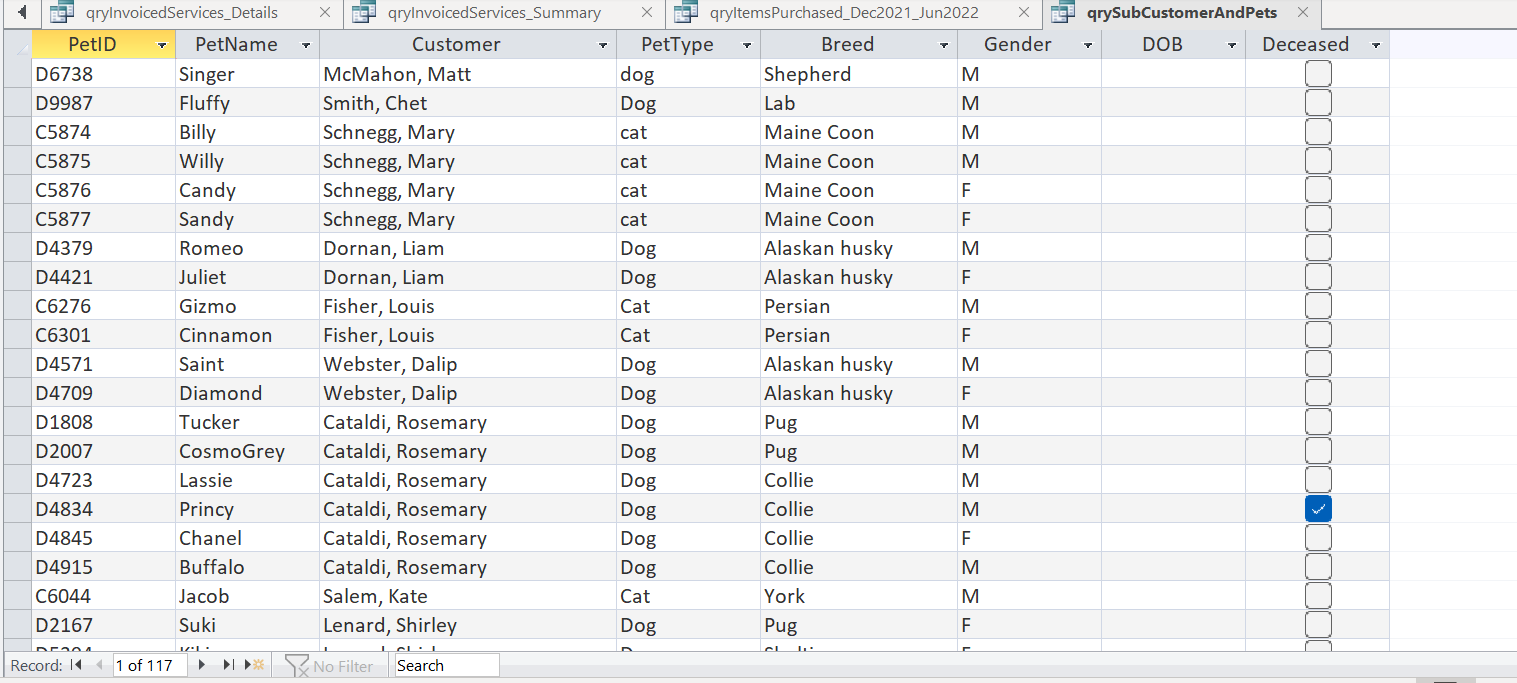Open the Customer column filter dropdown

[602, 44]
